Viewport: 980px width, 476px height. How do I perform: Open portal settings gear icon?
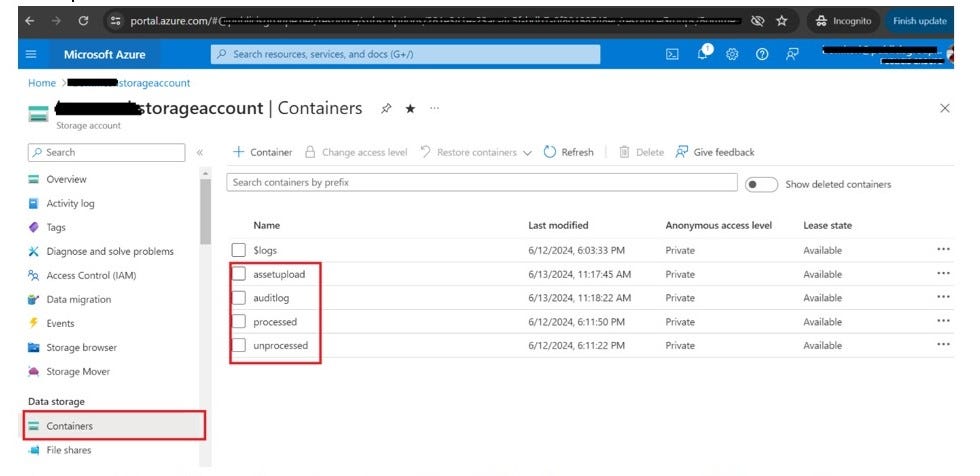pos(732,54)
